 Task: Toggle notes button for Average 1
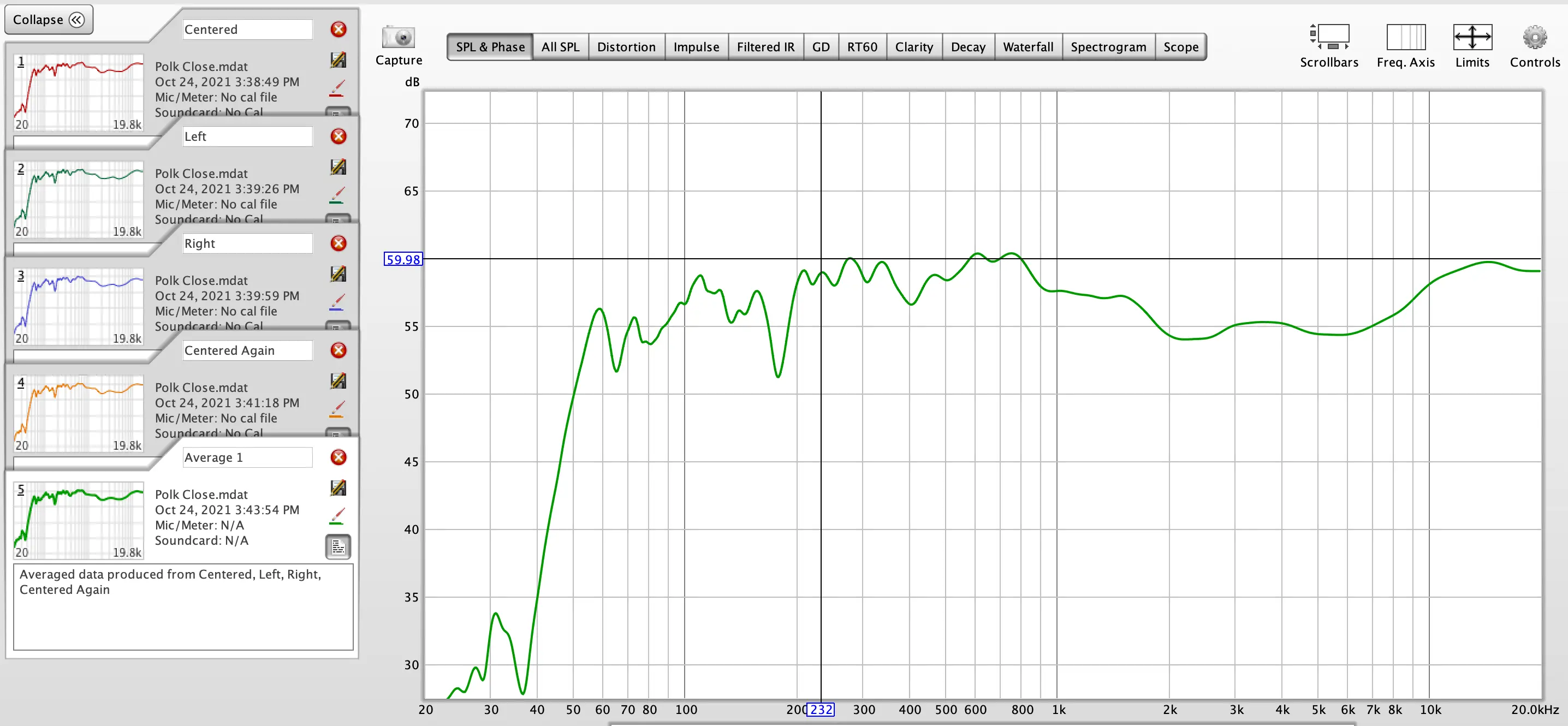(x=338, y=546)
